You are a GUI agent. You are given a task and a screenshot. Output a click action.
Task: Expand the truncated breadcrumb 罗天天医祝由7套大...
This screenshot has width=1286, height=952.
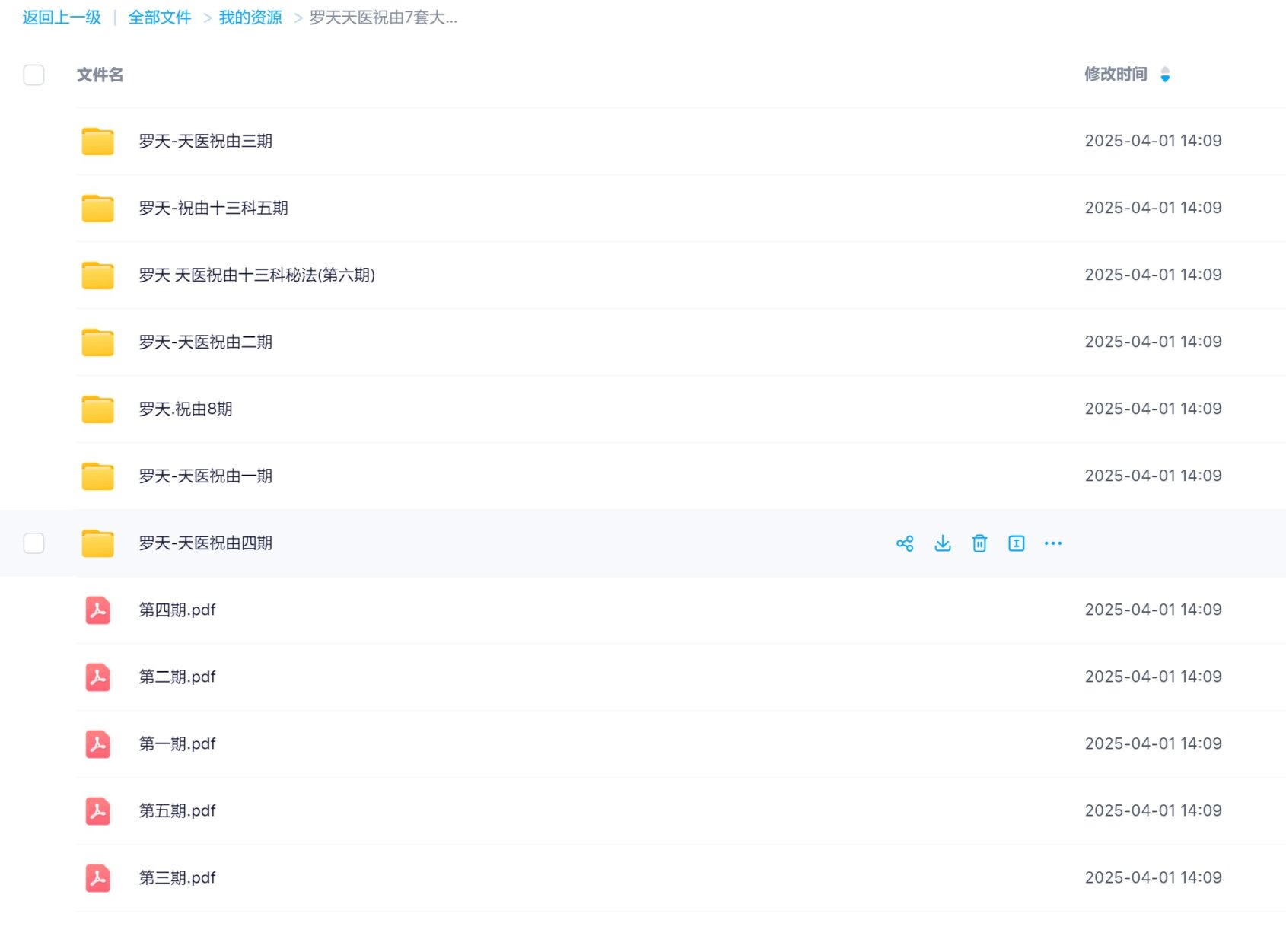coord(382,17)
